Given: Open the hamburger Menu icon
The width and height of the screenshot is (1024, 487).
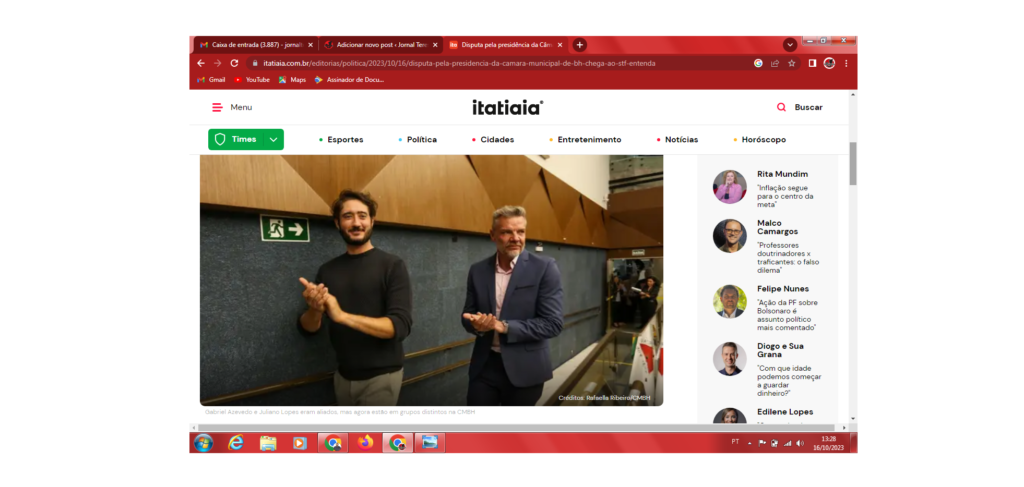Looking at the screenshot, I should (x=217, y=107).
